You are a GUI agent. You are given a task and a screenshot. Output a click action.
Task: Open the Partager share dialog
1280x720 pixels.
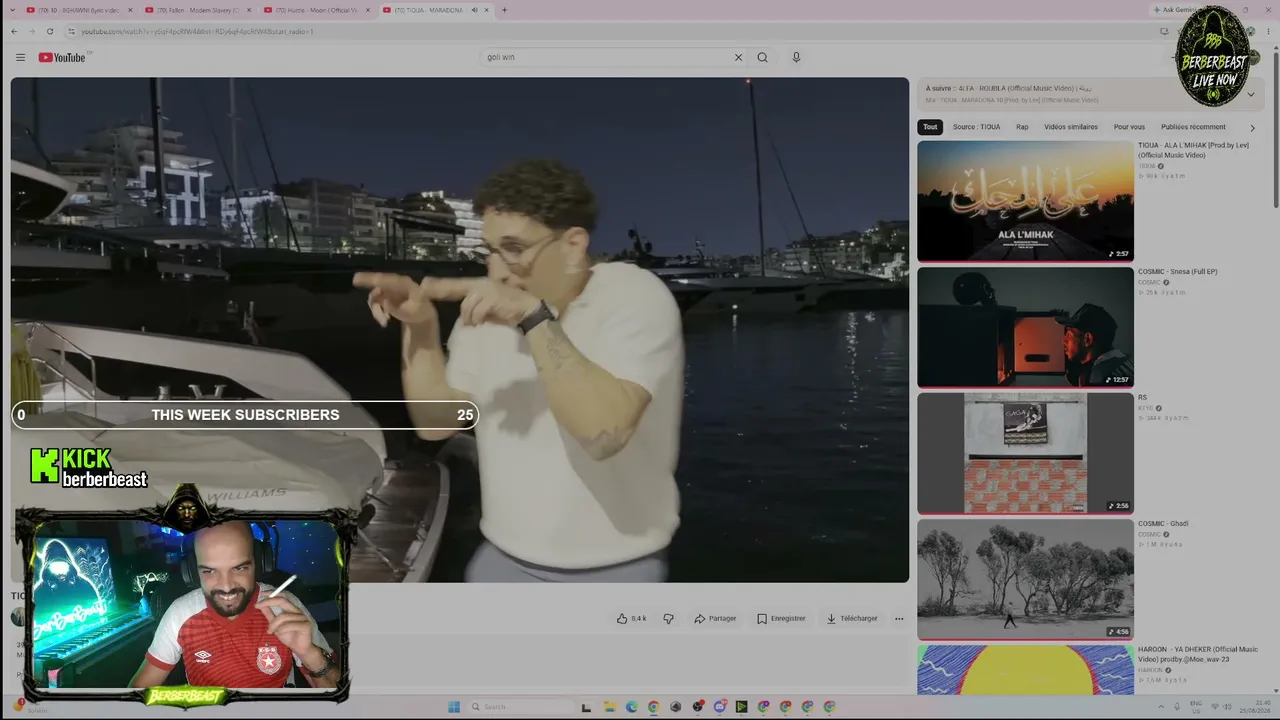point(715,618)
